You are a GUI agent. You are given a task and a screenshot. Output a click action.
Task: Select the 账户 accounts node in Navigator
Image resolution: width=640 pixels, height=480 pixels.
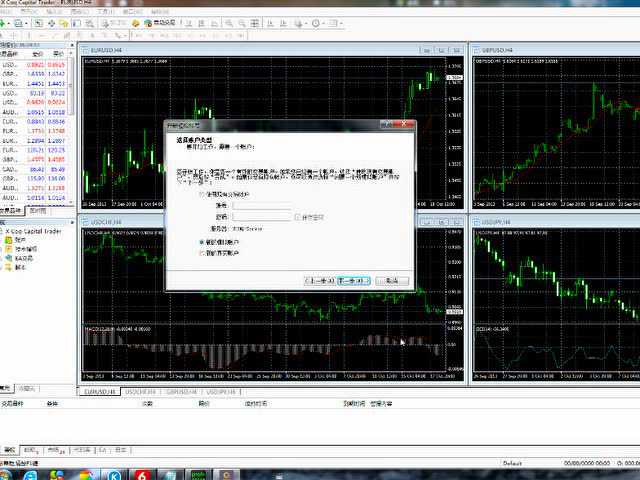pos(15,240)
